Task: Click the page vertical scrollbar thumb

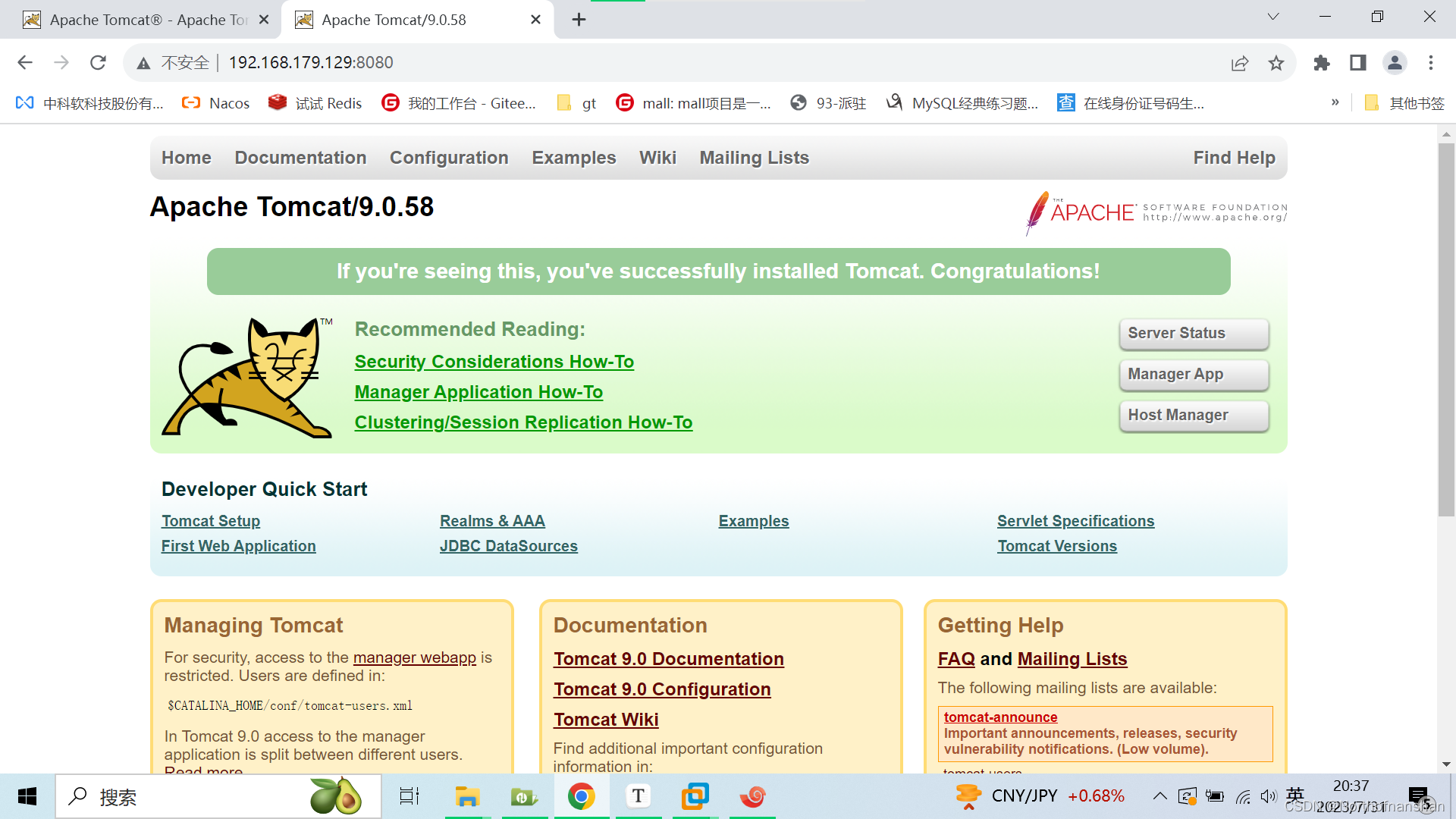Action: click(x=1446, y=330)
